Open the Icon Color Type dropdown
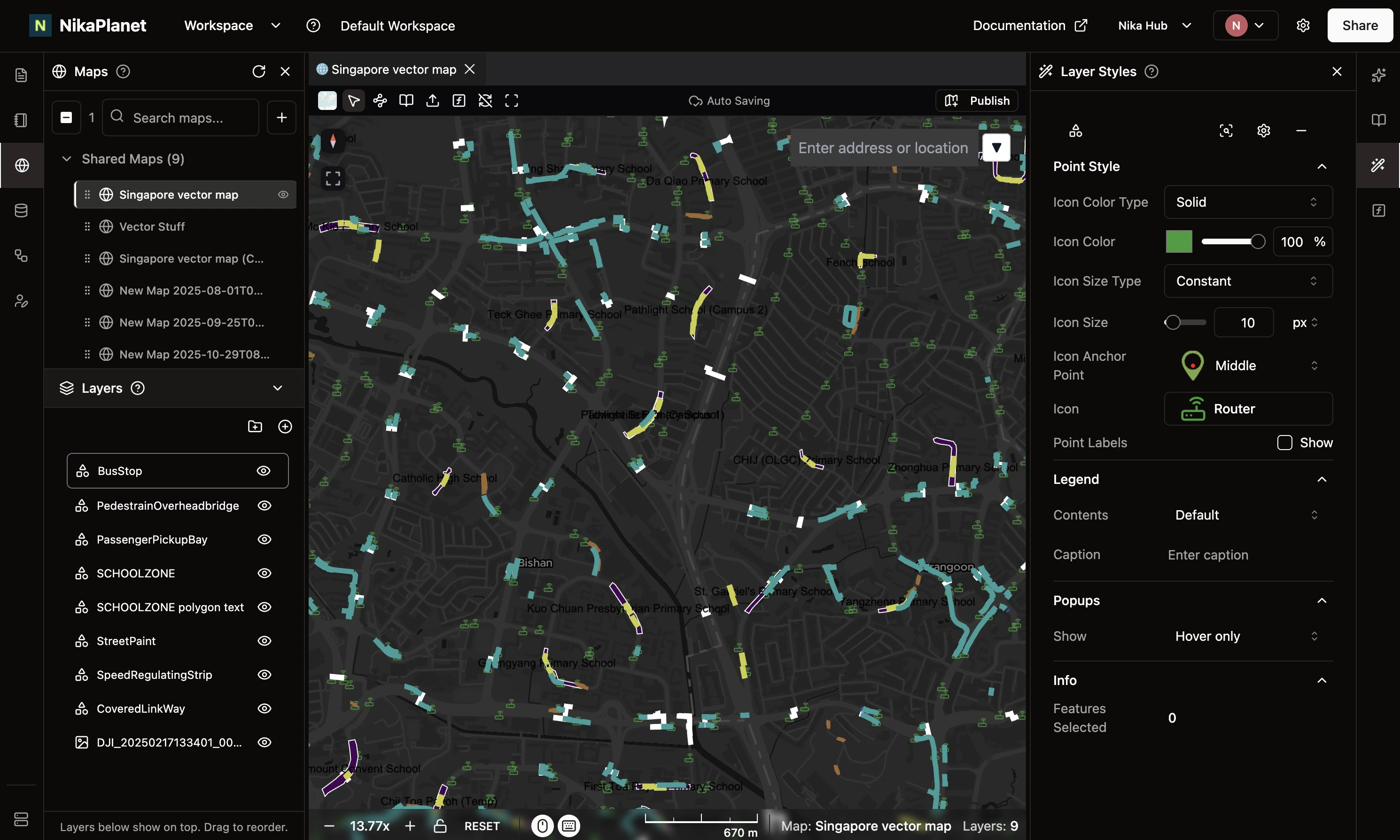Viewport: 1400px width, 840px height. [x=1248, y=202]
